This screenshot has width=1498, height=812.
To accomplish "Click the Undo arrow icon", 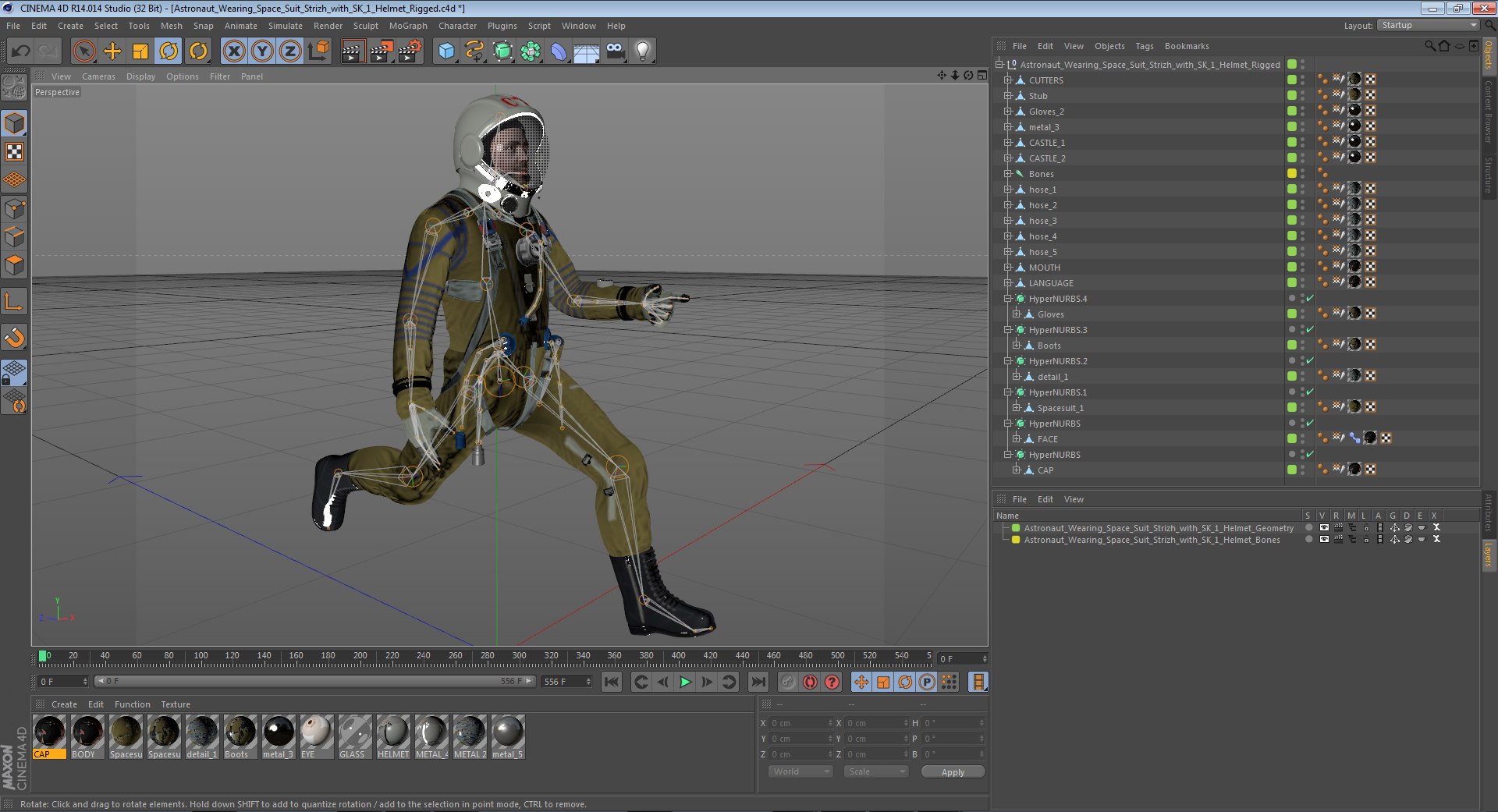I will click(x=21, y=51).
